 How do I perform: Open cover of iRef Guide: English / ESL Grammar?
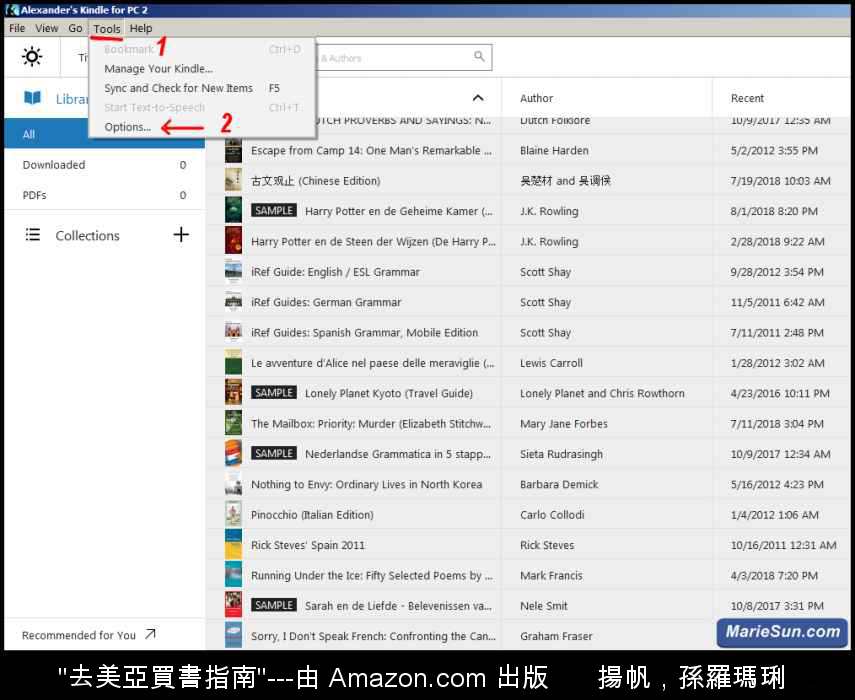tap(233, 271)
